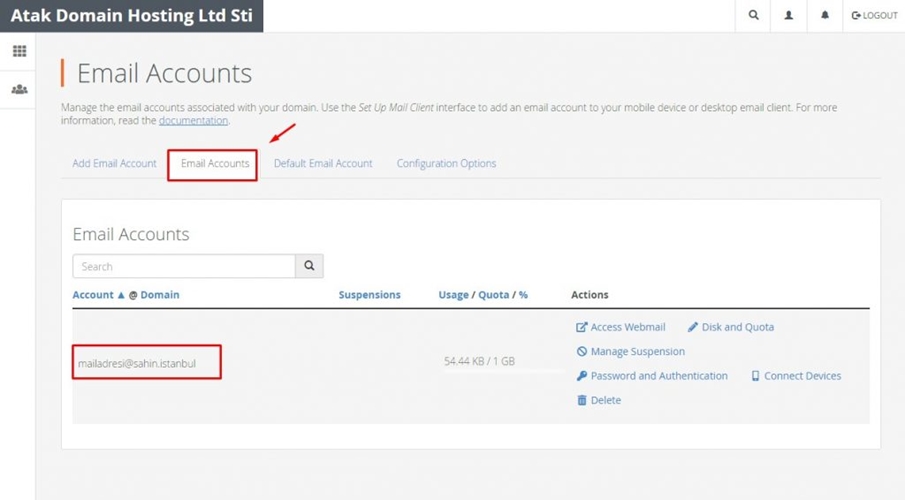Sort by Quota column header
This screenshot has height=500, width=905.
(x=493, y=295)
